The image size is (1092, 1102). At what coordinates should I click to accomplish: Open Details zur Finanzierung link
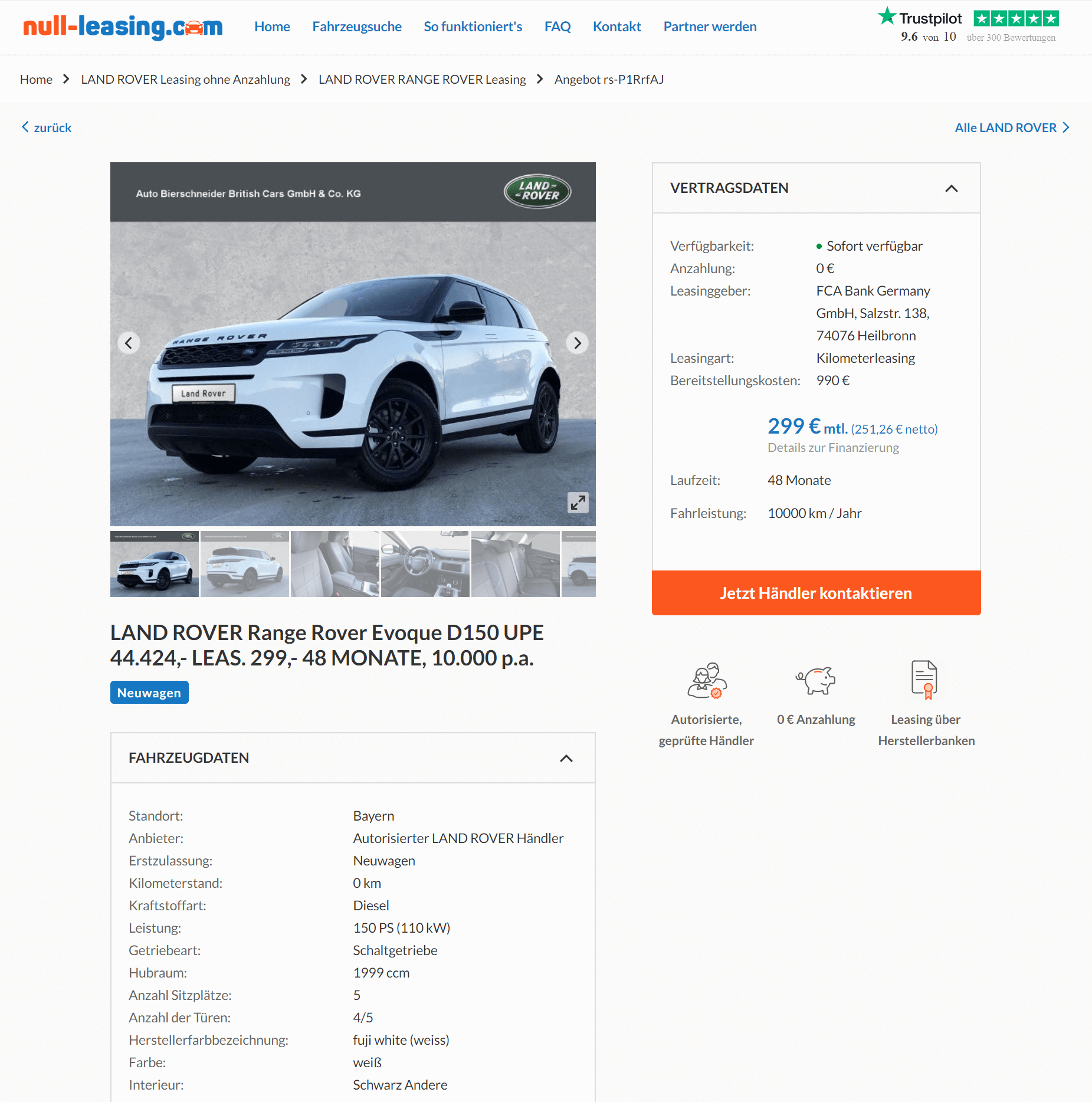point(833,447)
